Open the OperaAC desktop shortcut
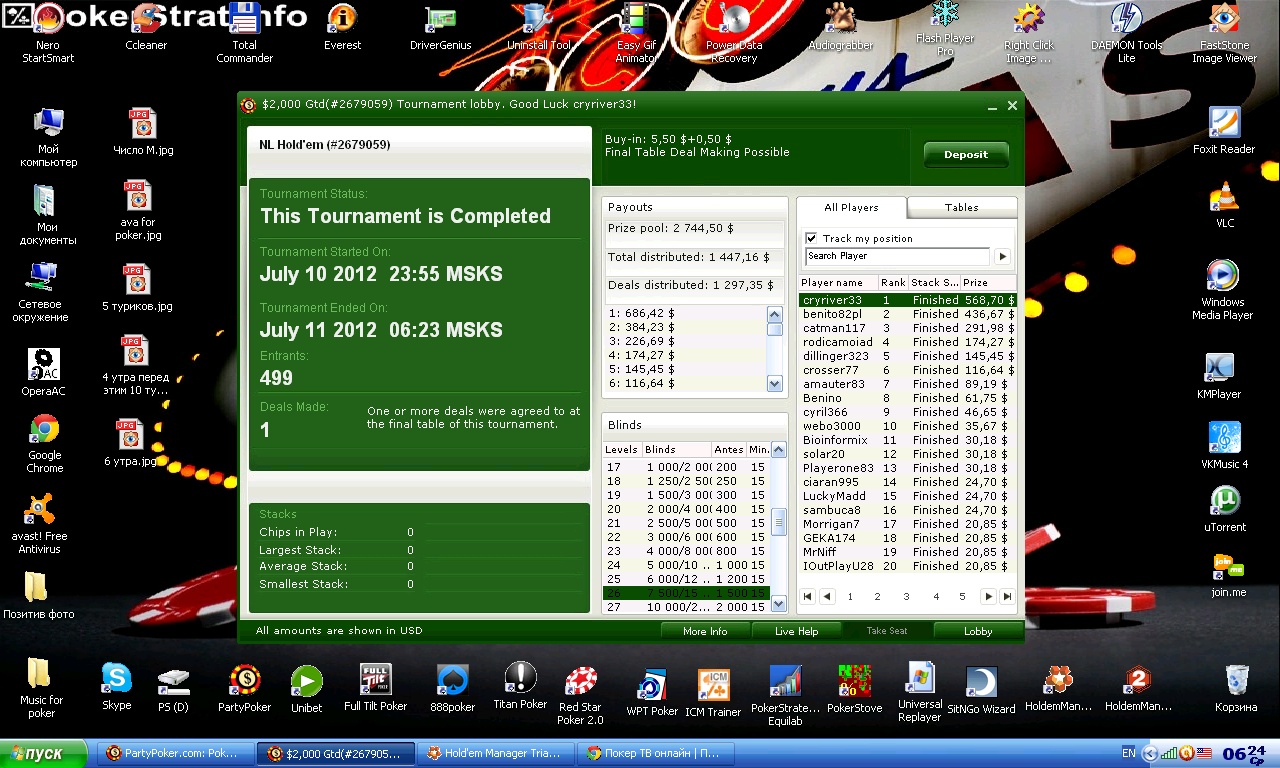This screenshot has height=768, width=1280. 43,372
